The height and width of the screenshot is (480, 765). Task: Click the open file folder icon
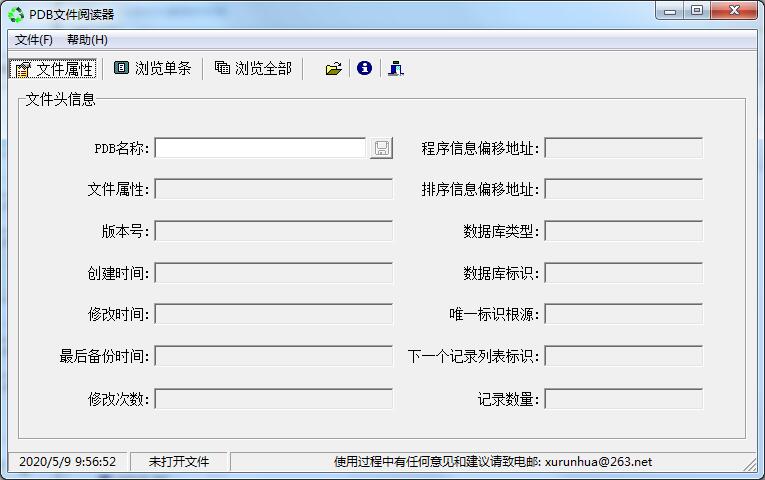tap(333, 68)
